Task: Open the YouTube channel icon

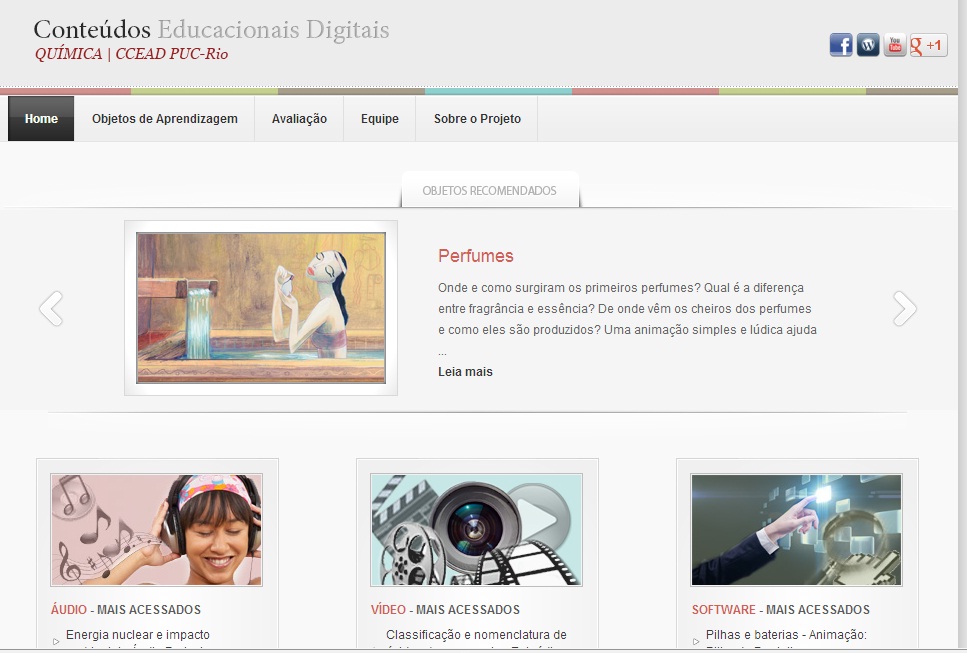Action: [895, 45]
